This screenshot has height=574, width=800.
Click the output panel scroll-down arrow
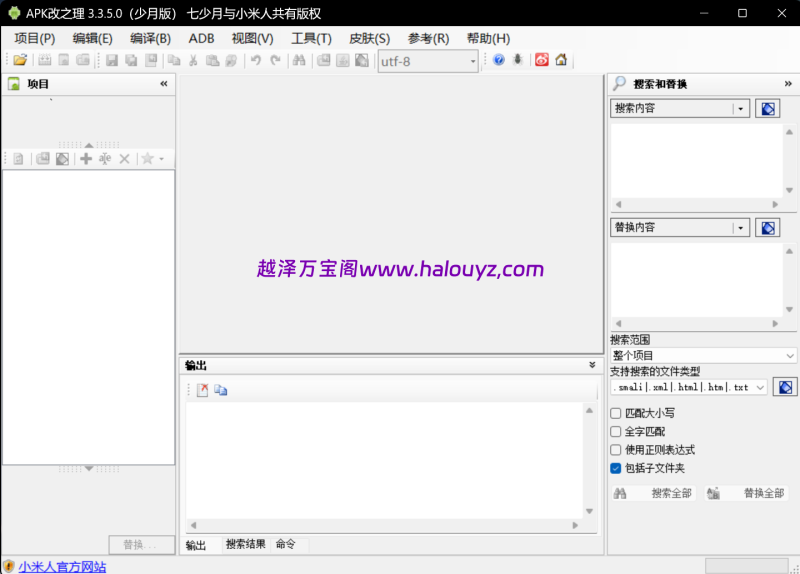589,511
